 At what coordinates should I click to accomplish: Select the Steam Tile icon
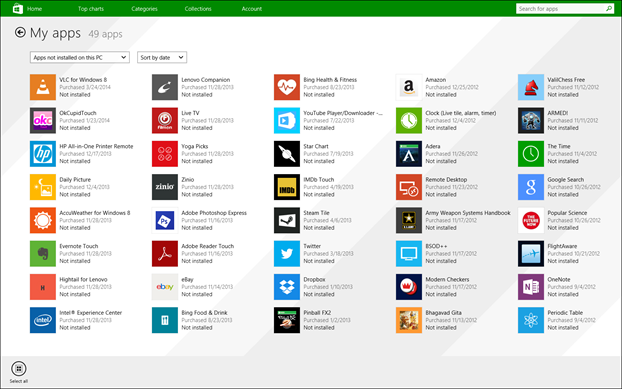click(x=287, y=220)
